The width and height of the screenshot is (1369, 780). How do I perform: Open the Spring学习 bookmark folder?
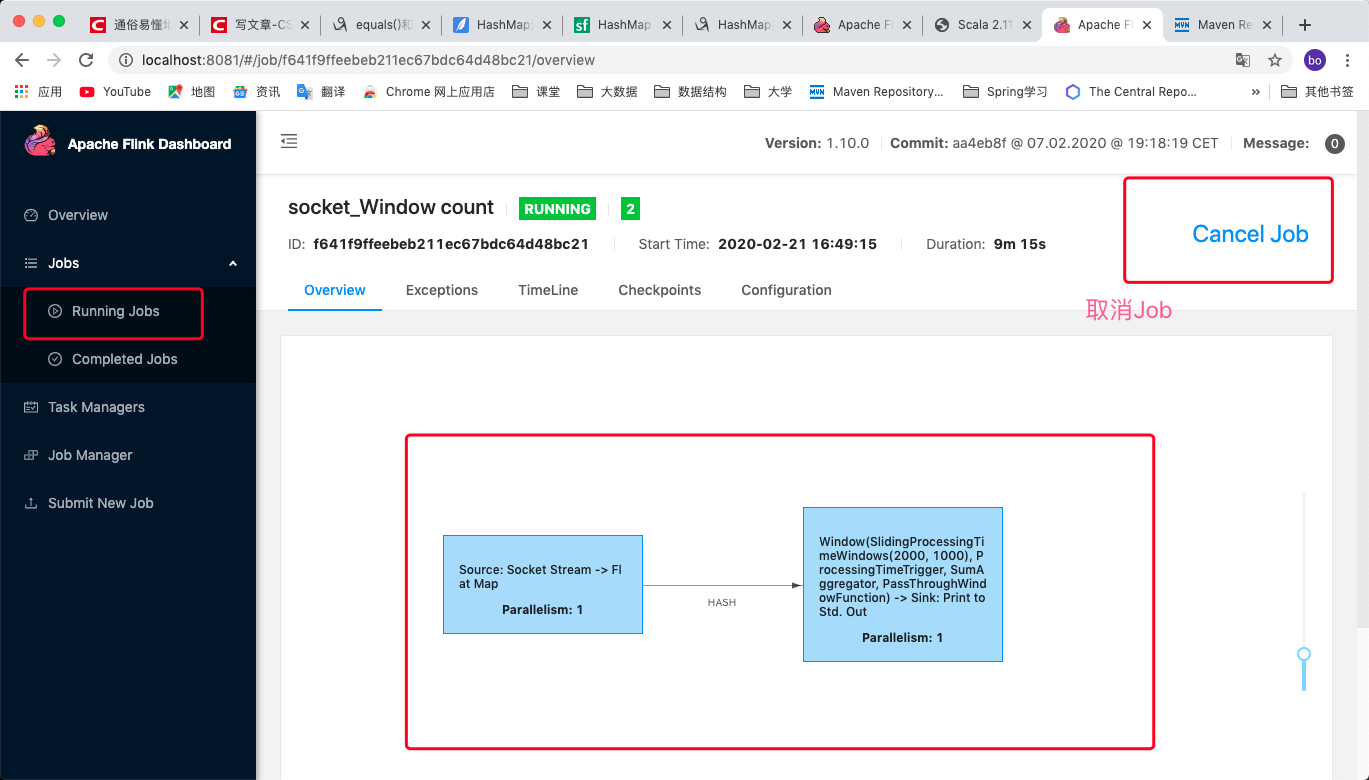click(x=1004, y=91)
